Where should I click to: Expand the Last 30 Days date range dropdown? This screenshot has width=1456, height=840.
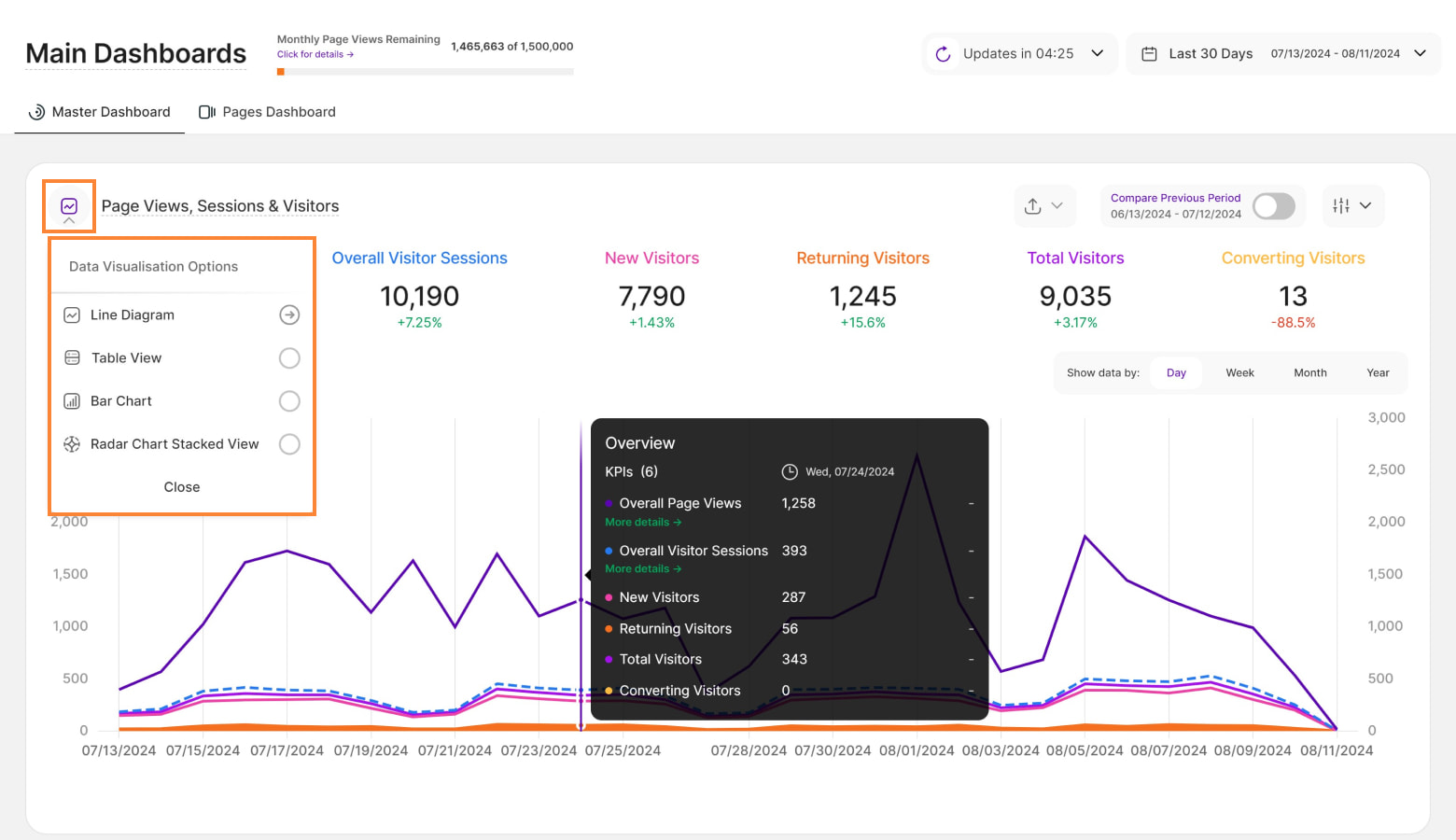pyautogui.click(x=1420, y=53)
